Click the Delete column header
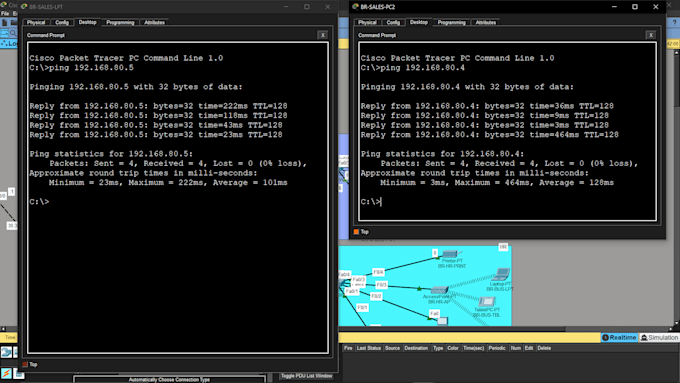 [x=544, y=348]
